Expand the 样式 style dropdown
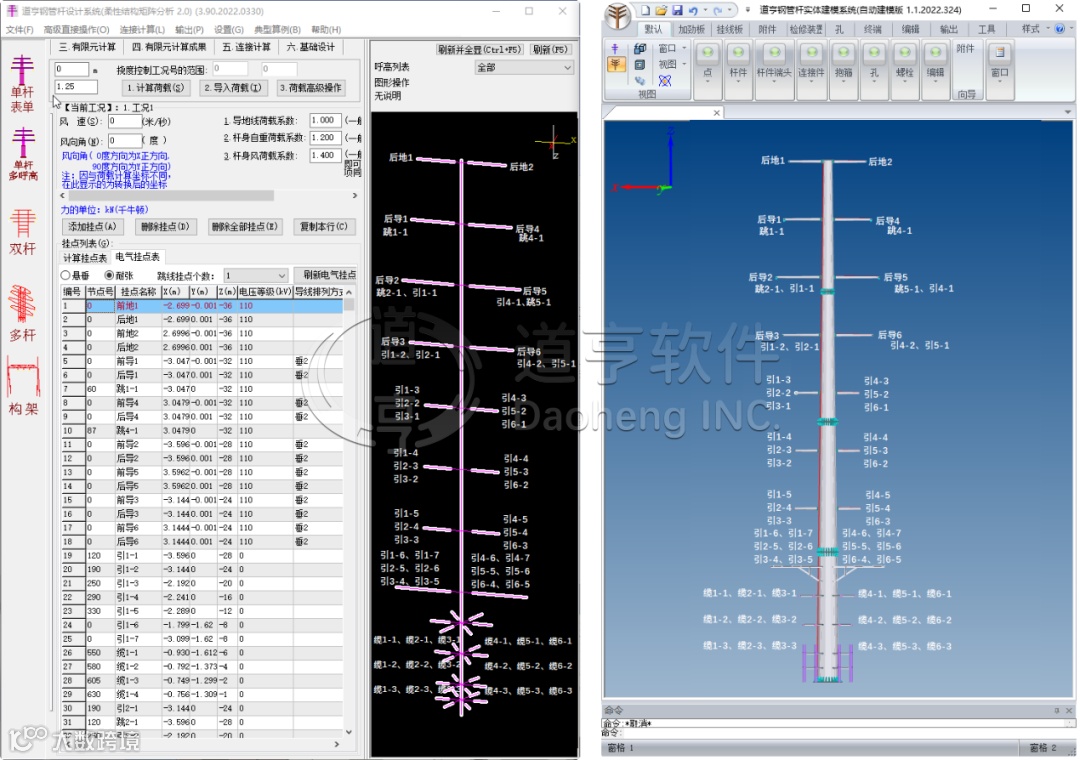This screenshot has width=1080, height=760. click(1031, 29)
